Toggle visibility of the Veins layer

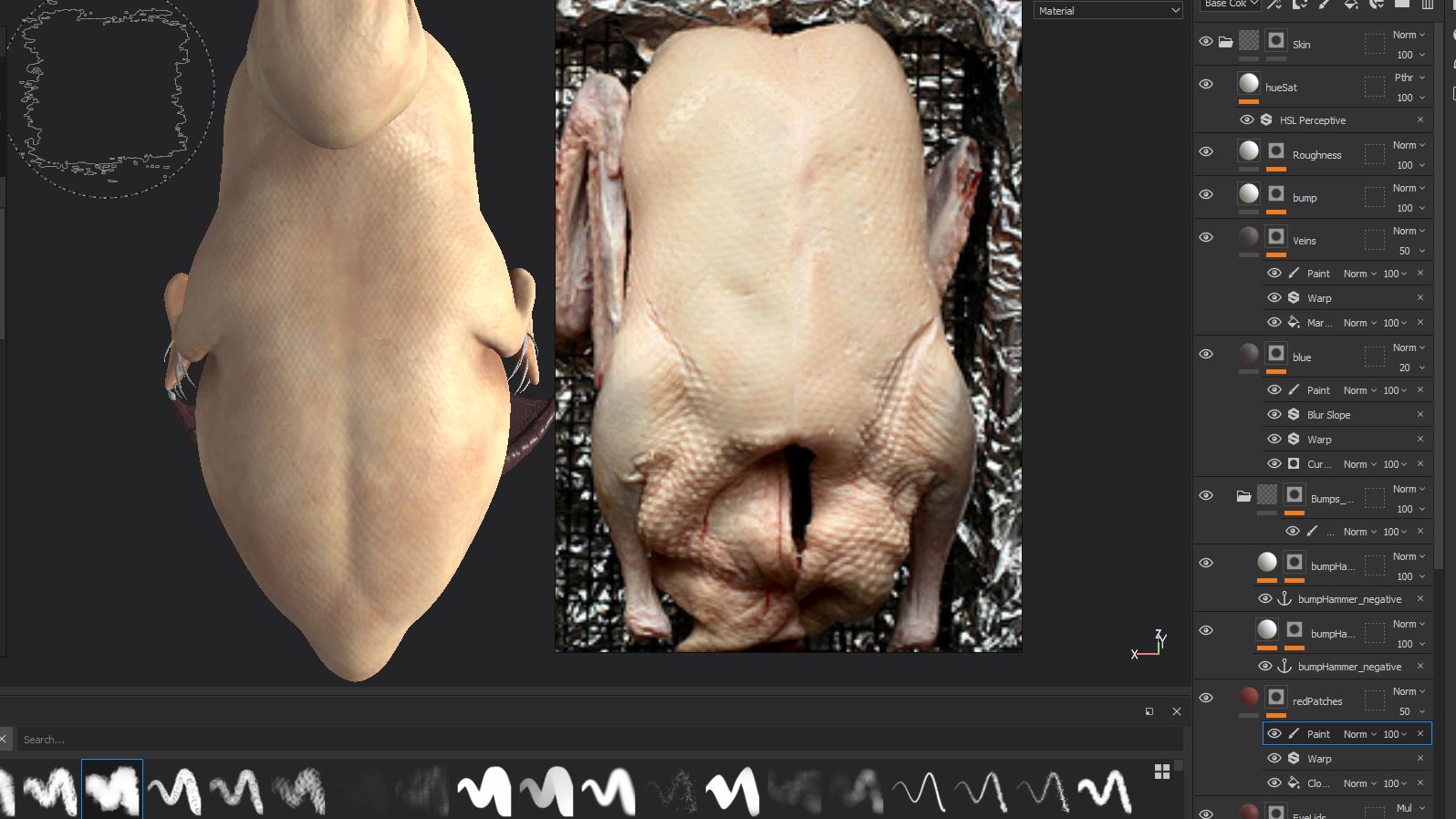(x=1206, y=237)
